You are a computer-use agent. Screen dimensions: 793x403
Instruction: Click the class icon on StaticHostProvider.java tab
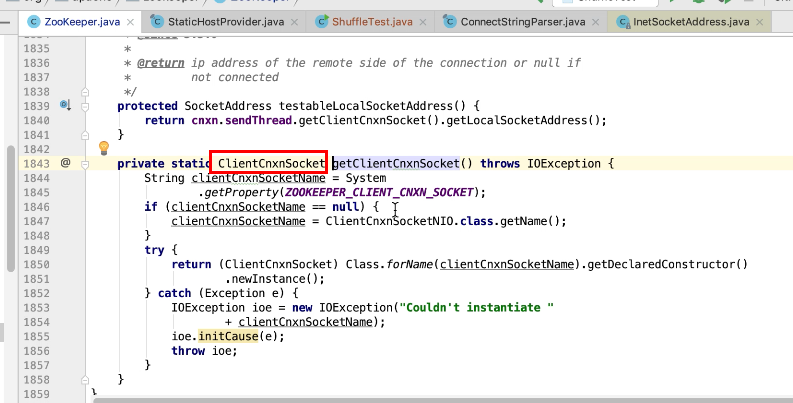click(x=157, y=22)
